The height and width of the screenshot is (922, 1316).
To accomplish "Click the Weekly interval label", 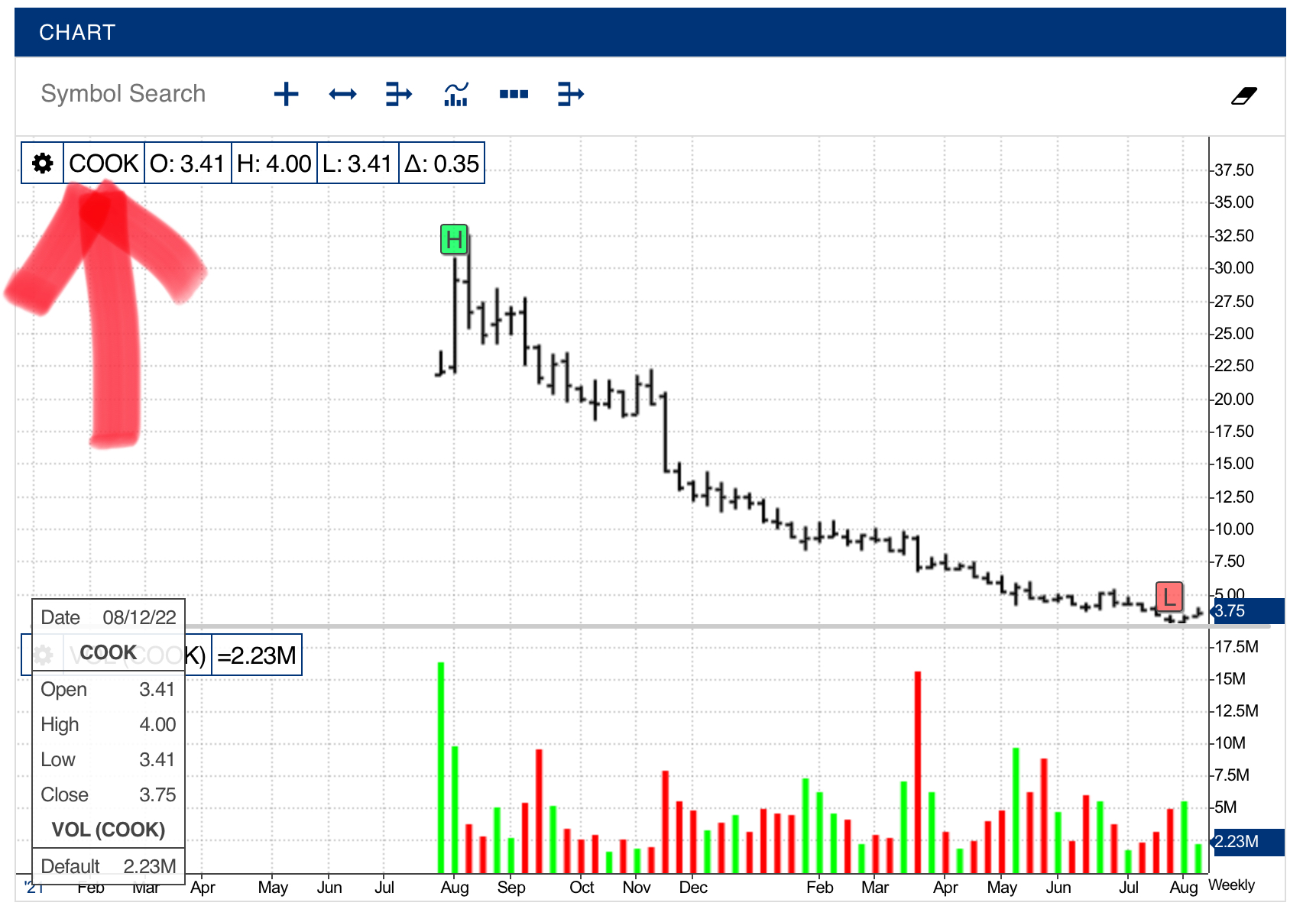I will [1231, 885].
